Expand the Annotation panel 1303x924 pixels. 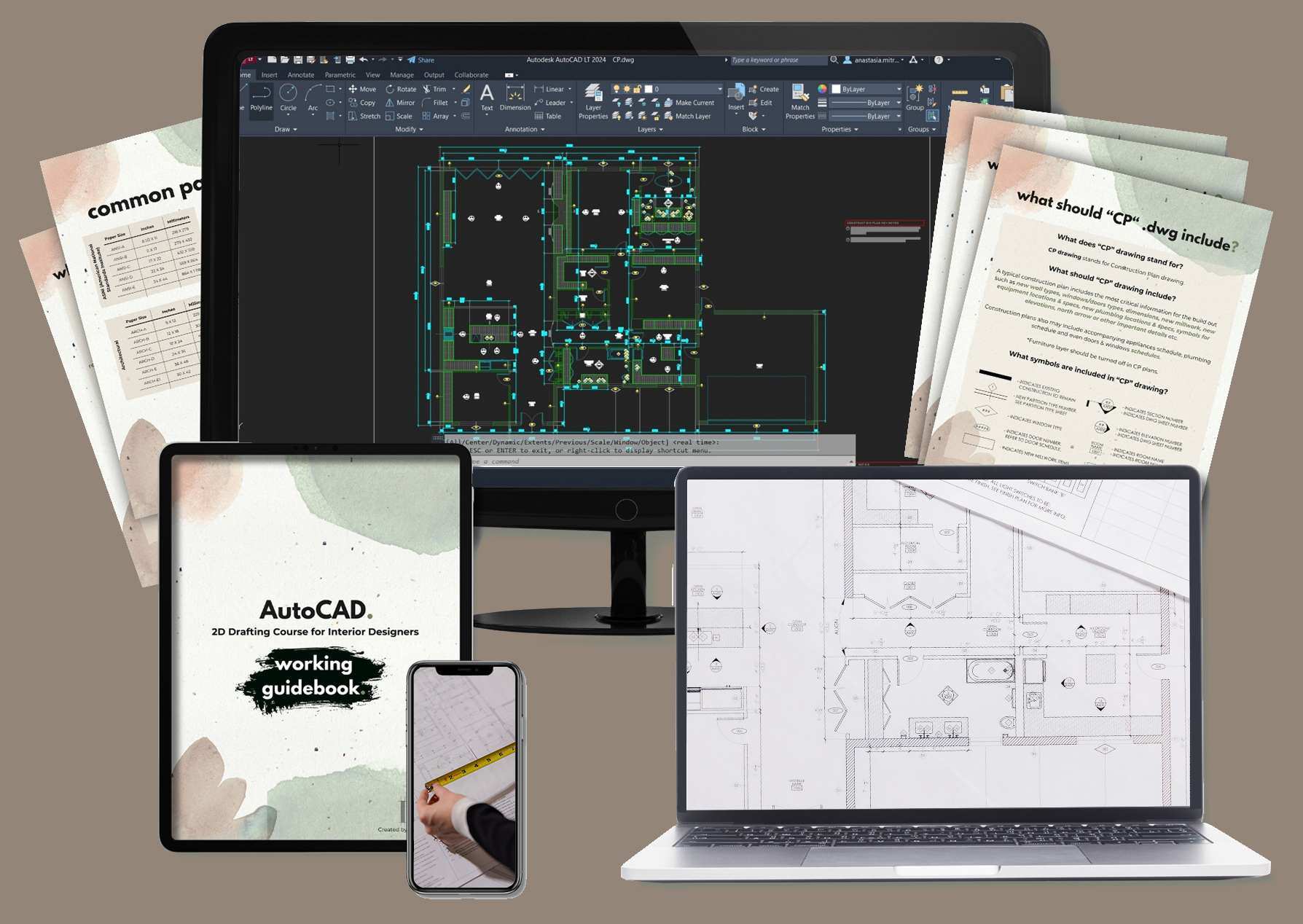[x=525, y=129]
